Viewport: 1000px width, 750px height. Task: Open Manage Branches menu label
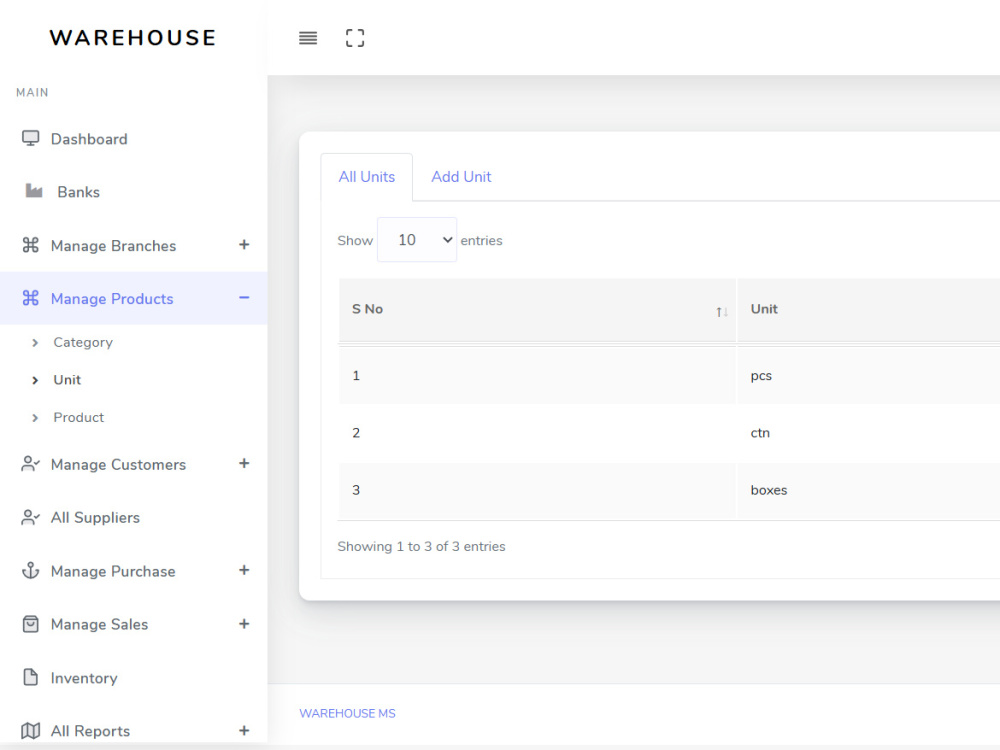tap(114, 246)
